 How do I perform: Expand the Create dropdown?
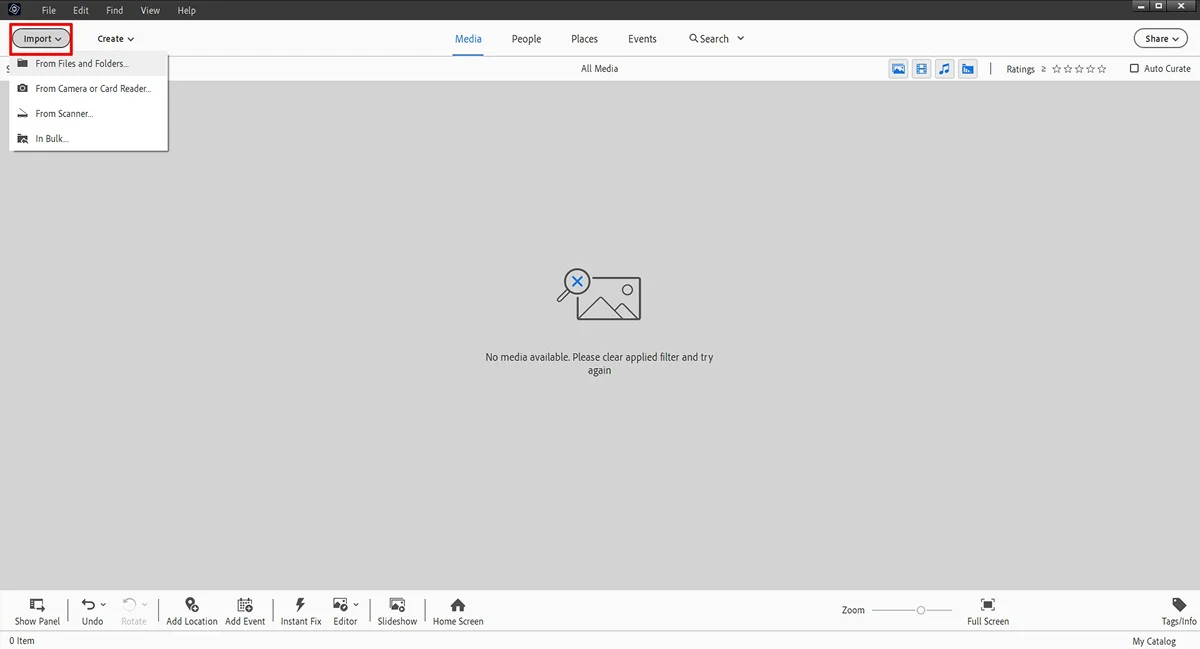(115, 39)
